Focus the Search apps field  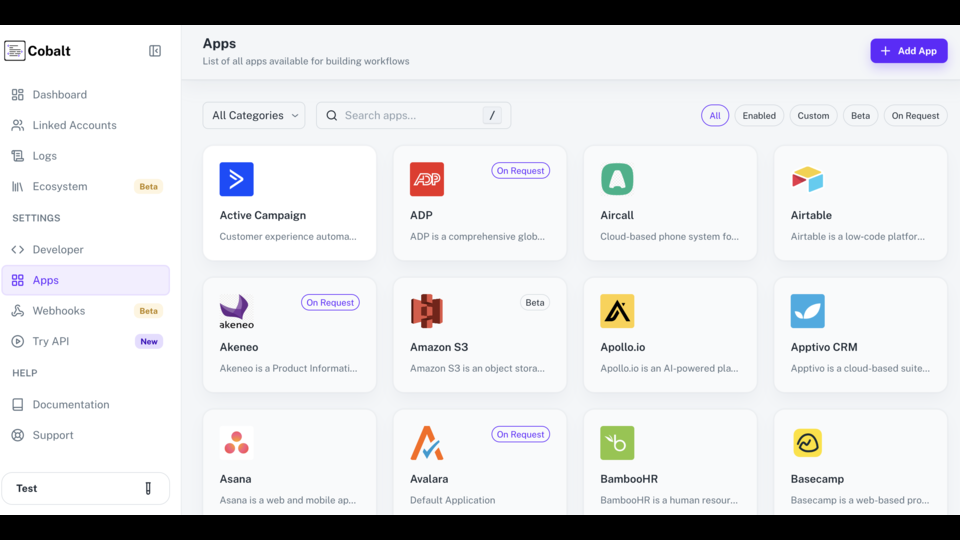click(x=413, y=115)
